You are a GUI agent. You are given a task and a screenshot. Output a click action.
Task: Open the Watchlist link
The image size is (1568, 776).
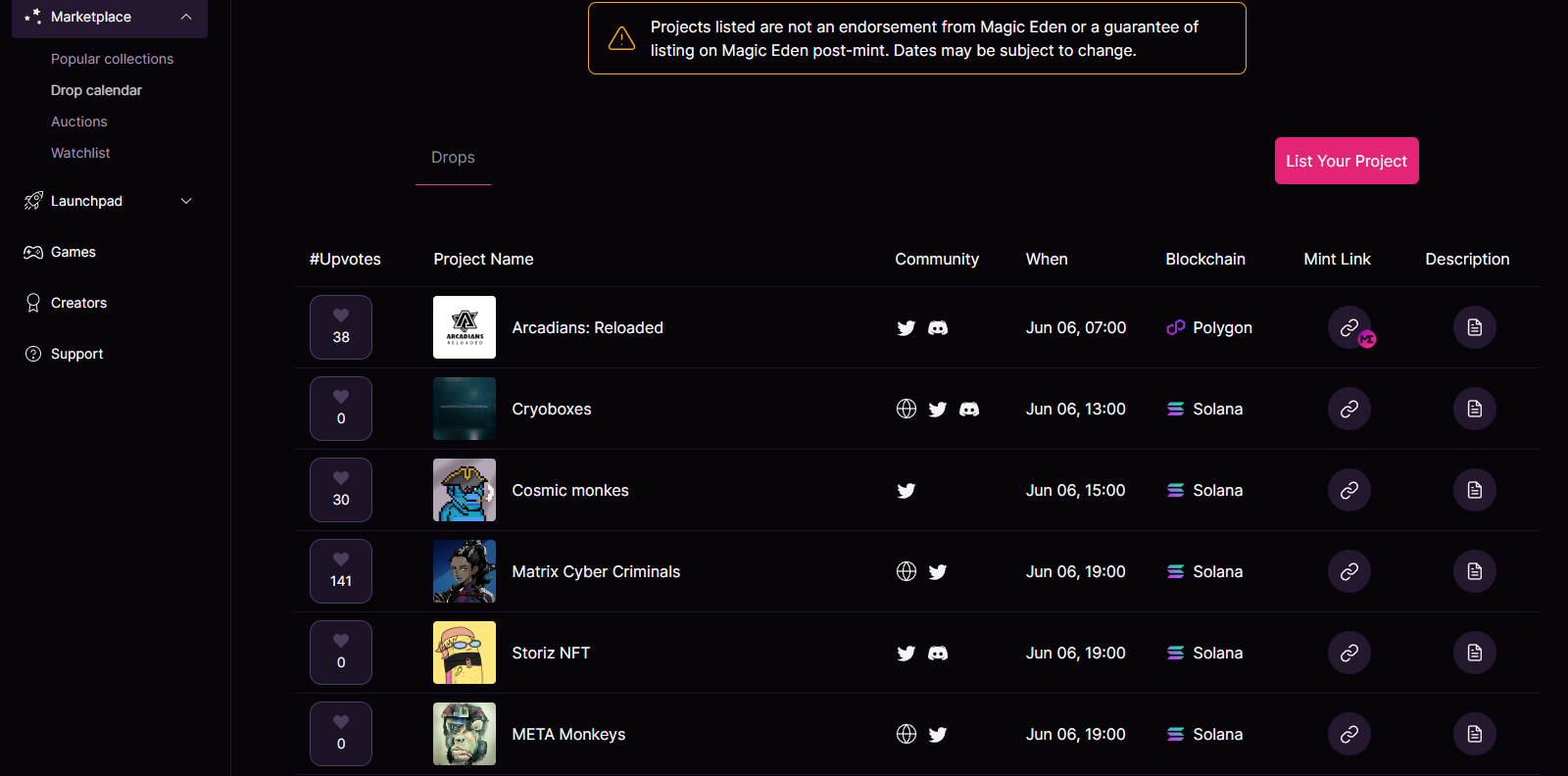pos(80,153)
